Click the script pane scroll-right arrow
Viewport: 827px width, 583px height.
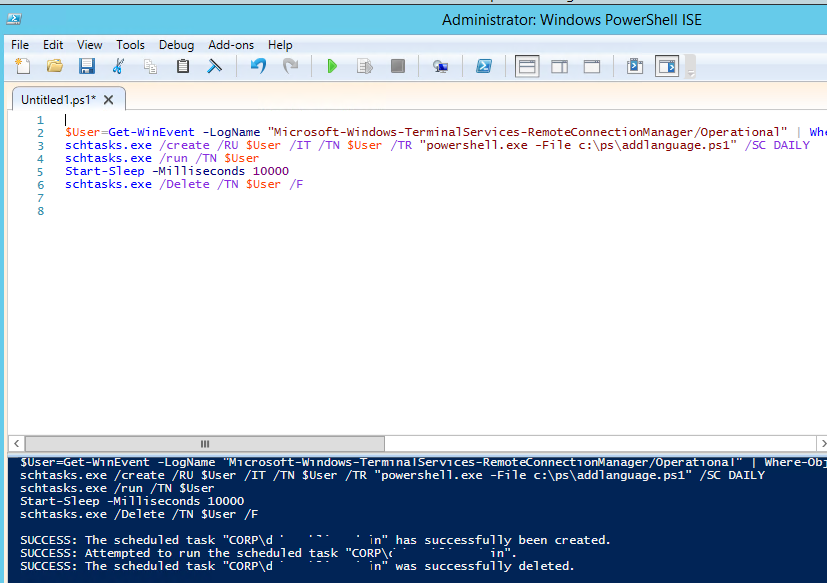click(x=821, y=444)
